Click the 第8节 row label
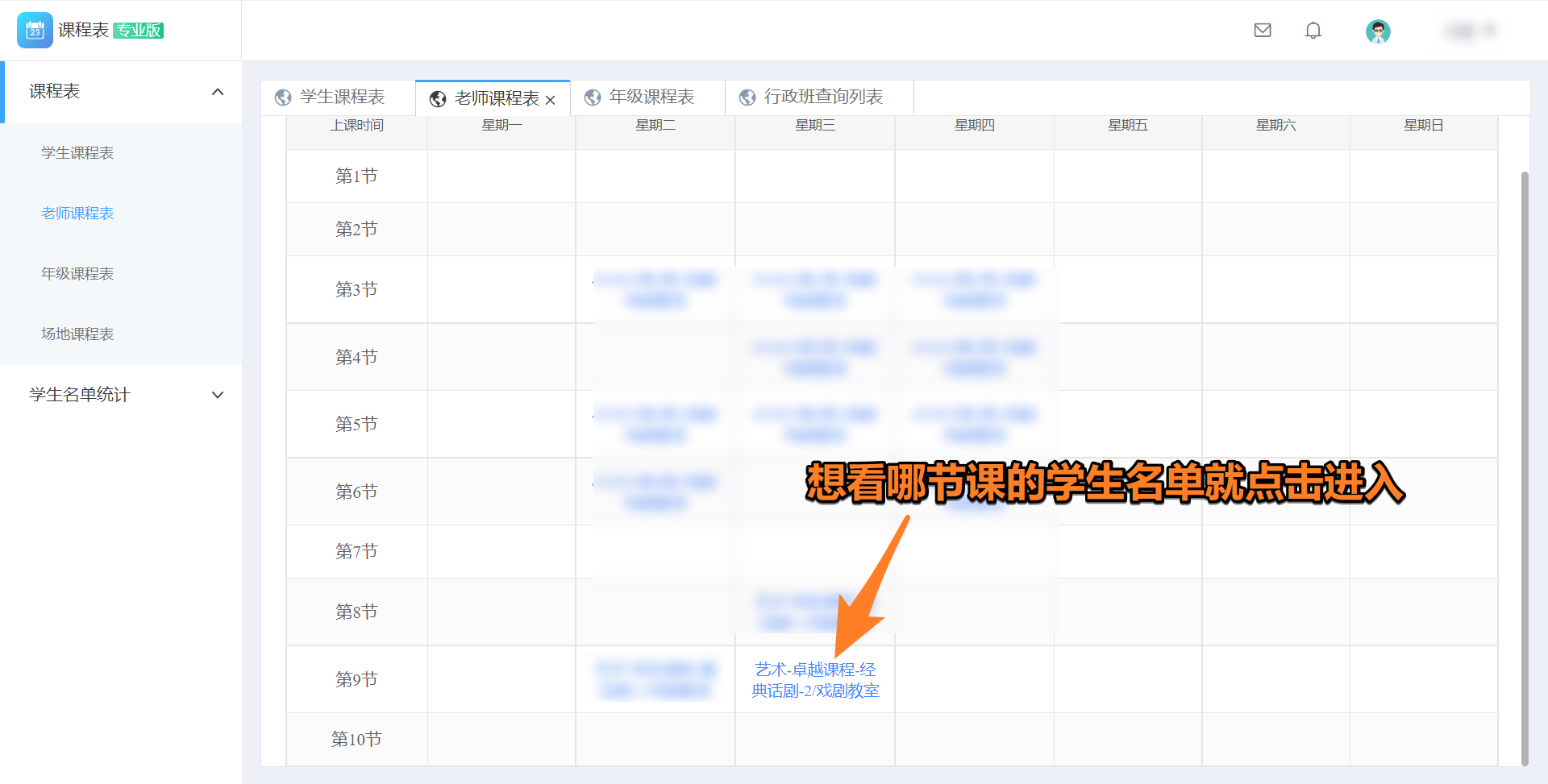Viewport: 1548px width, 784px height. [356, 612]
